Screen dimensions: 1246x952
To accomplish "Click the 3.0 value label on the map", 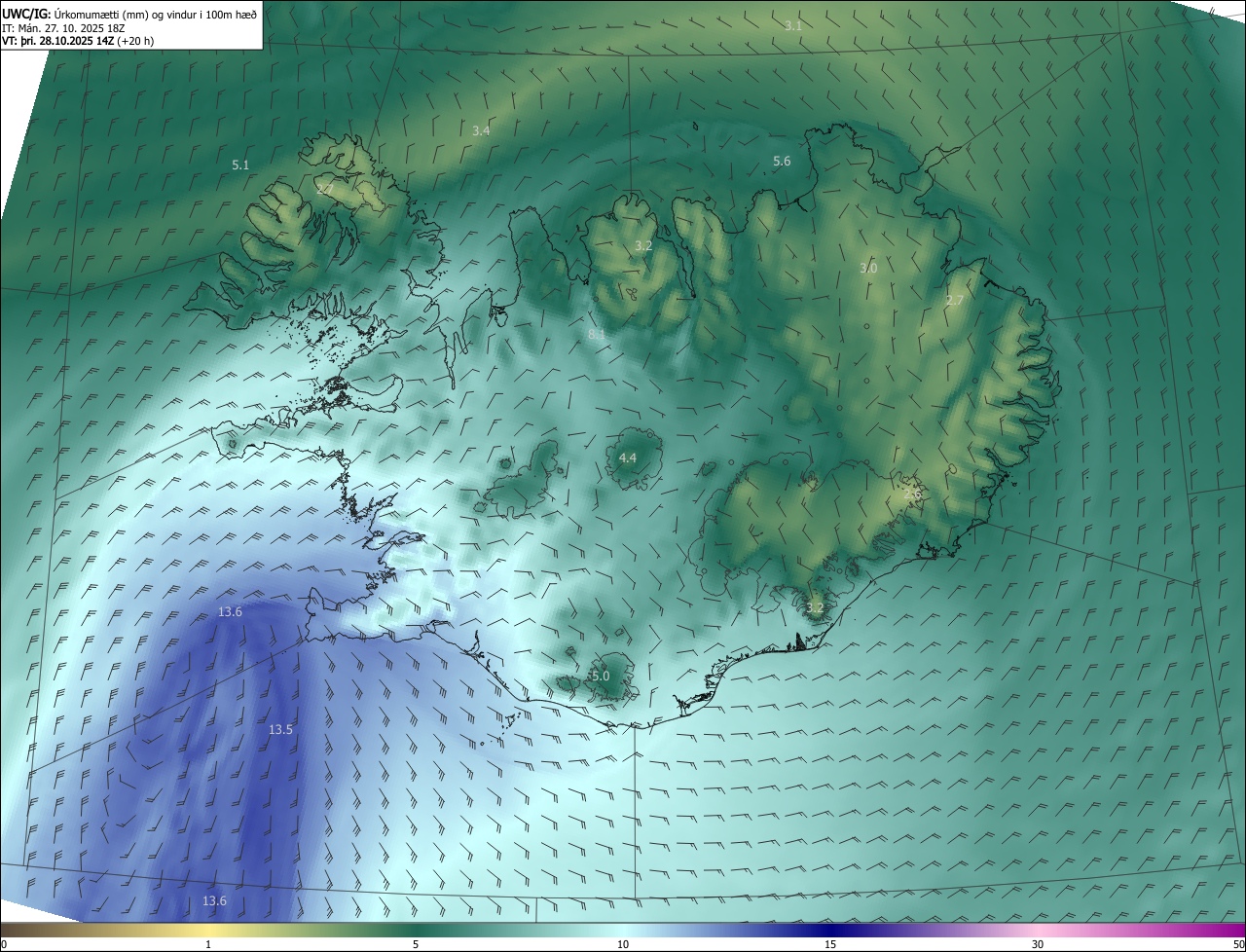I will 868,268.
